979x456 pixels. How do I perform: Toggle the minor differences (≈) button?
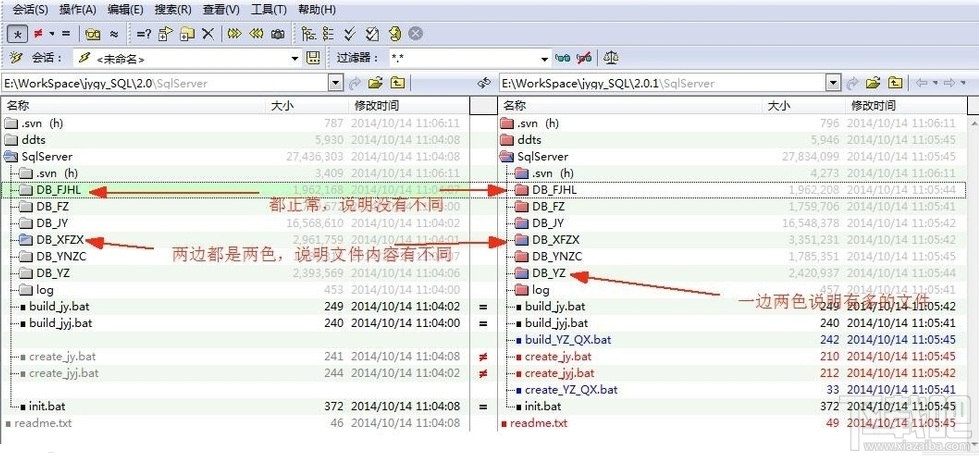click(x=114, y=34)
